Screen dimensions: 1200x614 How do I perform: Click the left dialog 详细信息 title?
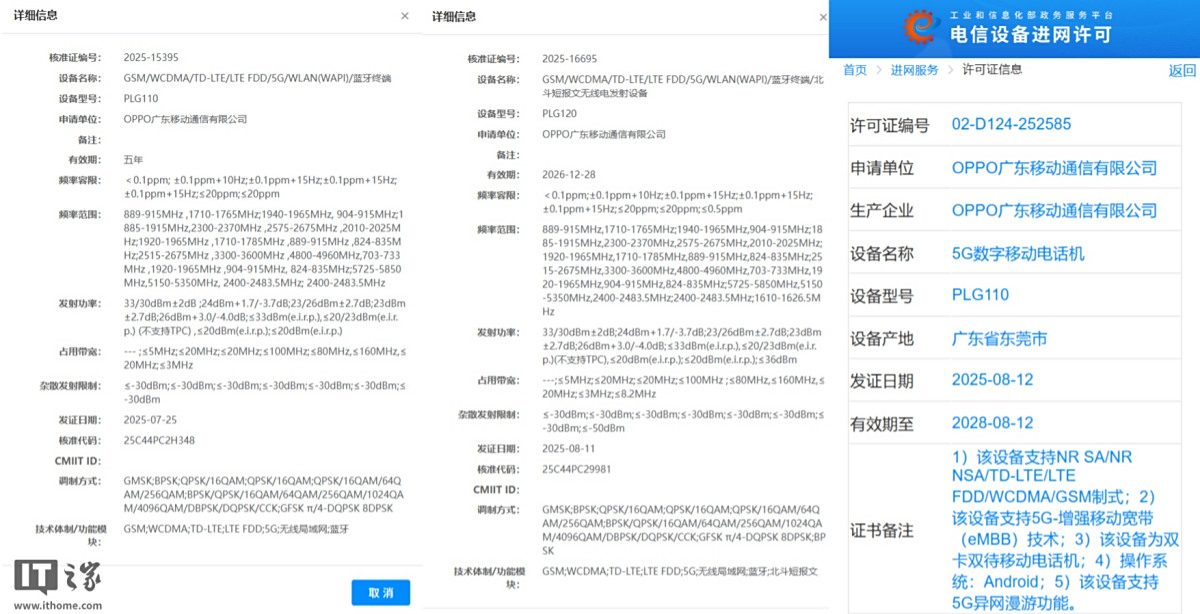coord(36,16)
